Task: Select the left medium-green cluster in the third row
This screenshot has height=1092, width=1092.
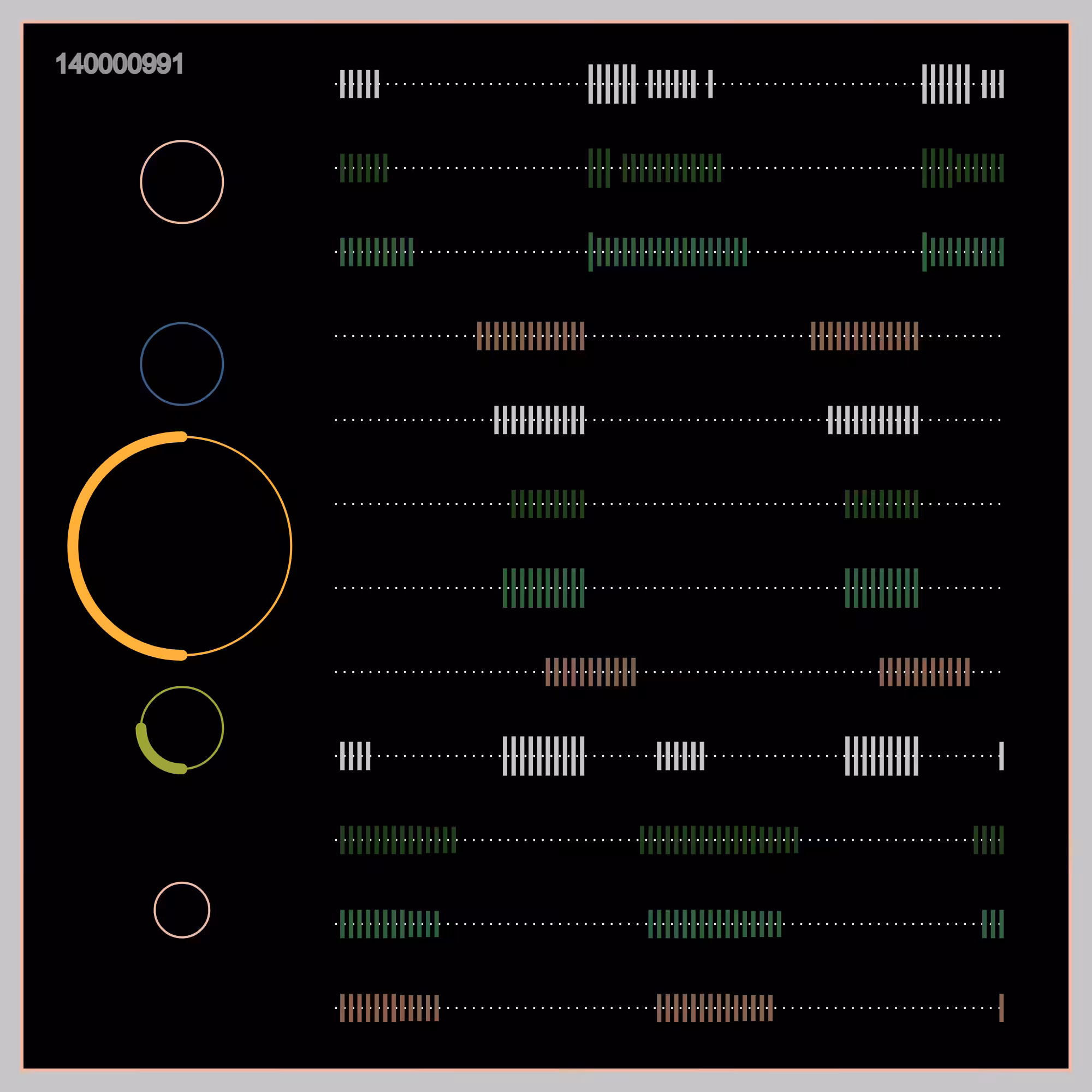Action: 376,252
